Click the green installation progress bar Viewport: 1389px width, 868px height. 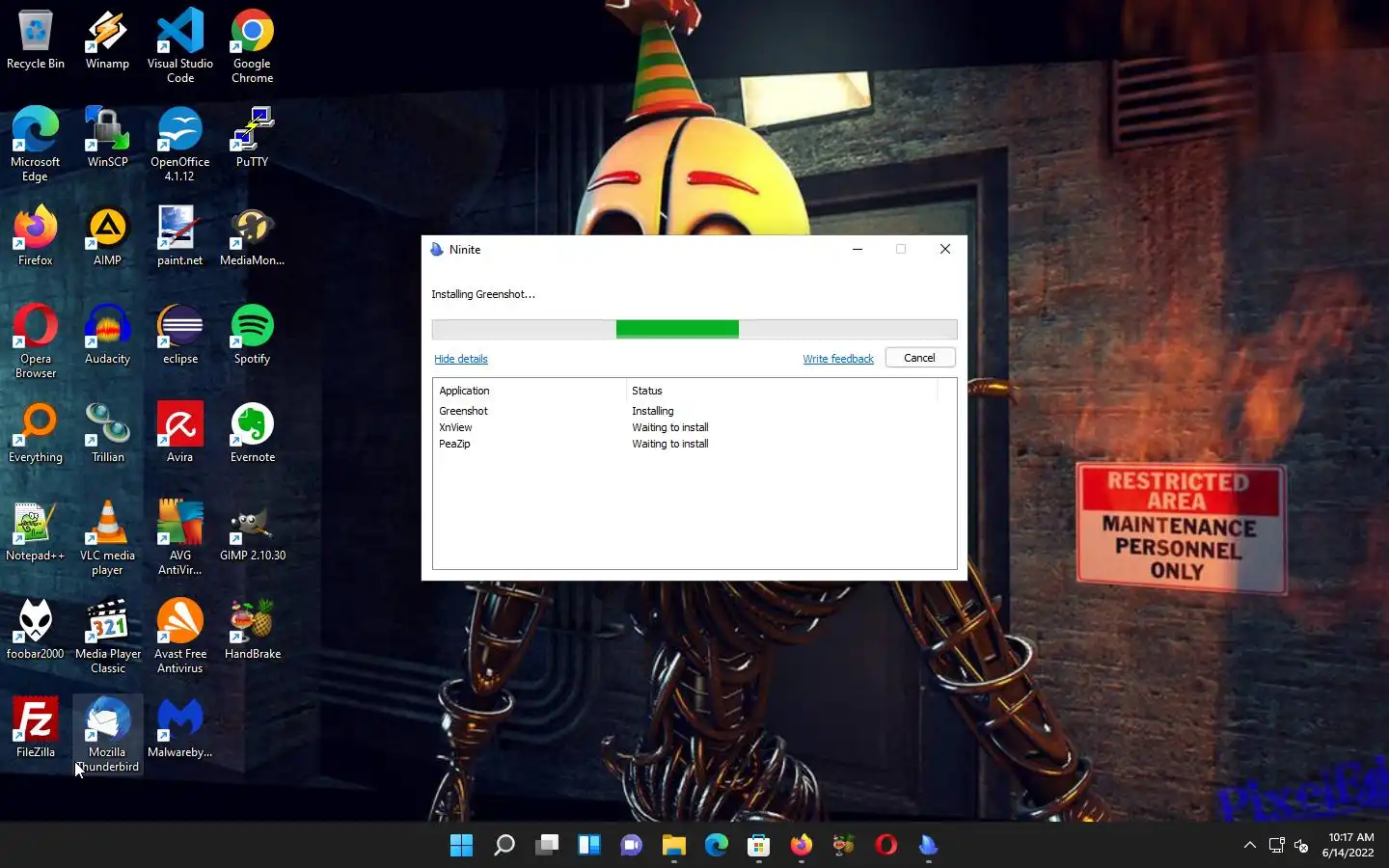[677, 330]
